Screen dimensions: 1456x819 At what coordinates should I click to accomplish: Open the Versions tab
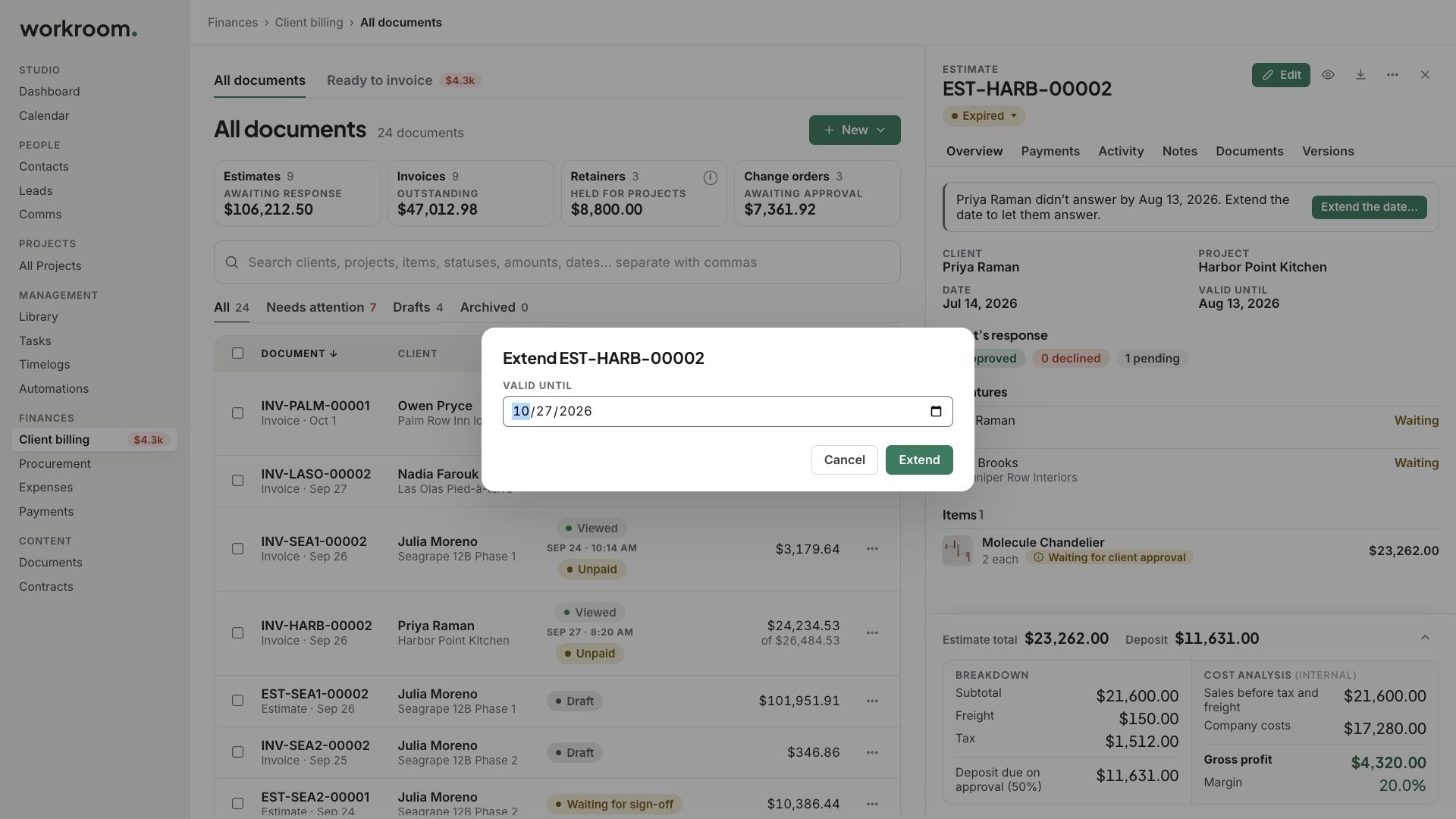click(x=1328, y=151)
